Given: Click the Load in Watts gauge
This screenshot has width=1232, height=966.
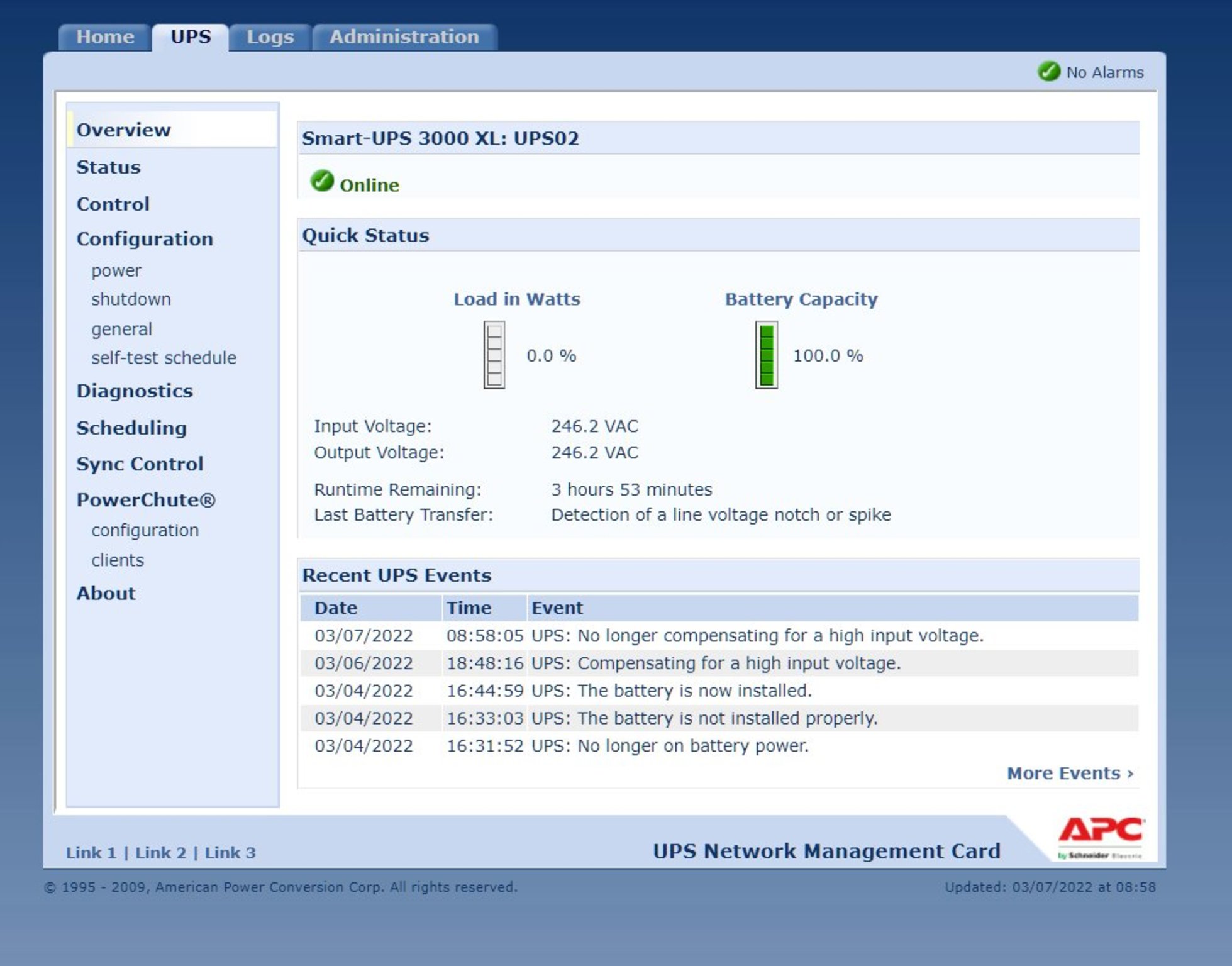Looking at the screenshot, I should coord(494,355).
